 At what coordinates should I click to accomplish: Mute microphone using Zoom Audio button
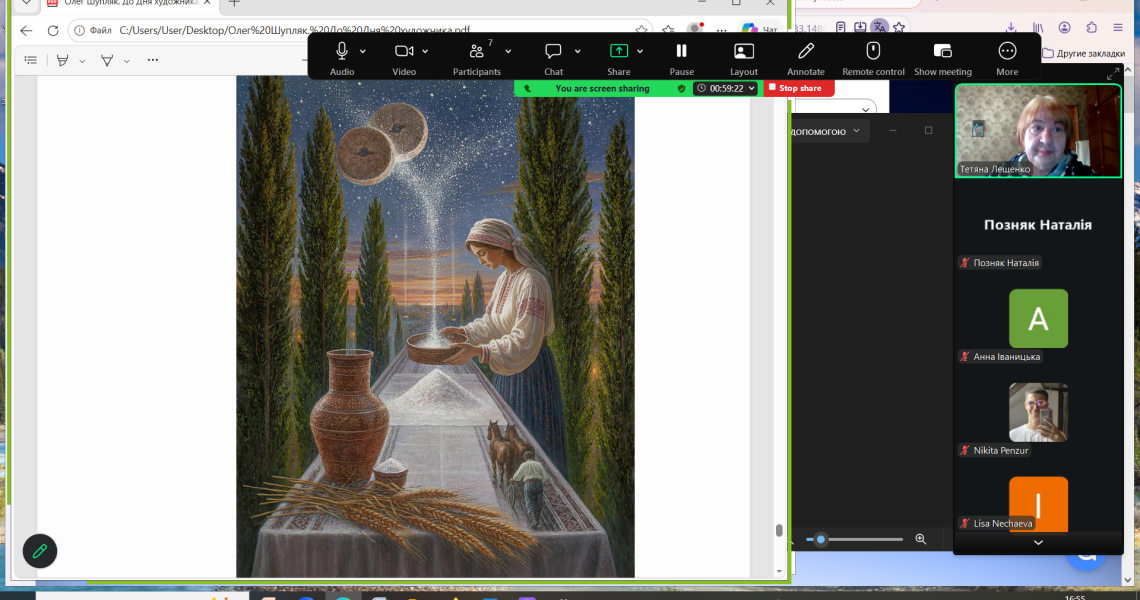[342, 58]
